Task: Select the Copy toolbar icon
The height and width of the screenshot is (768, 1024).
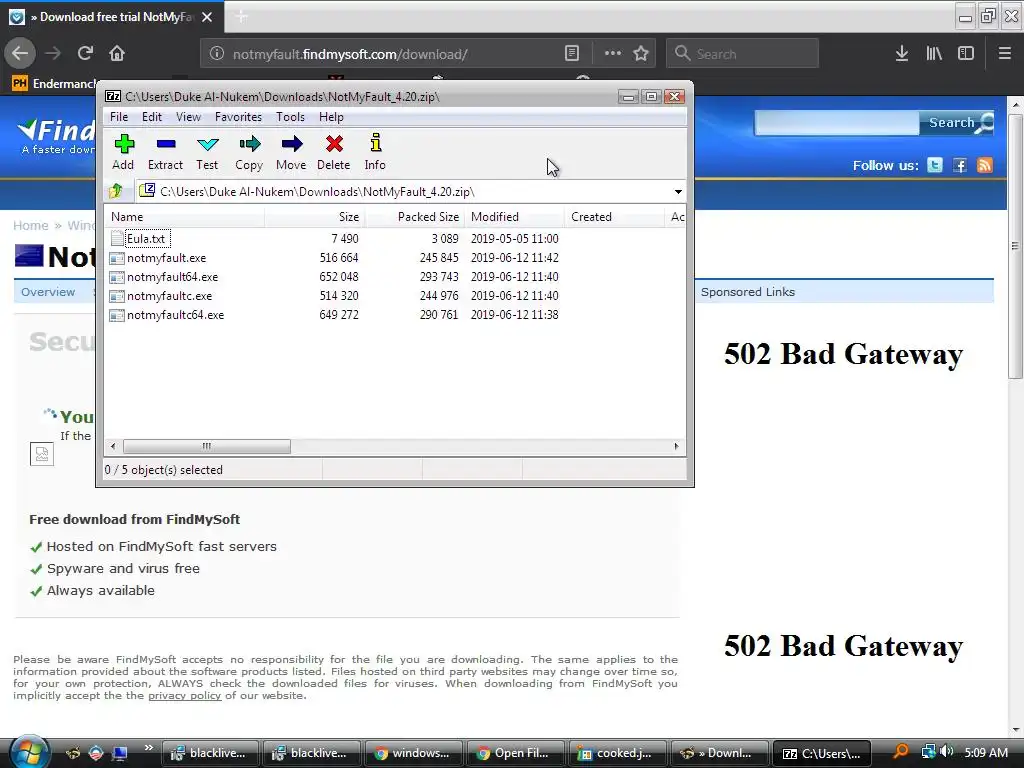Action: click(x=249, y=153)
